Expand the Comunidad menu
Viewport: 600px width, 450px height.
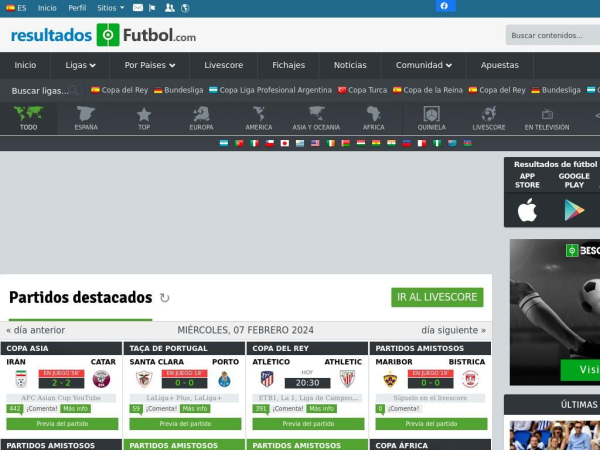point(424,65)
